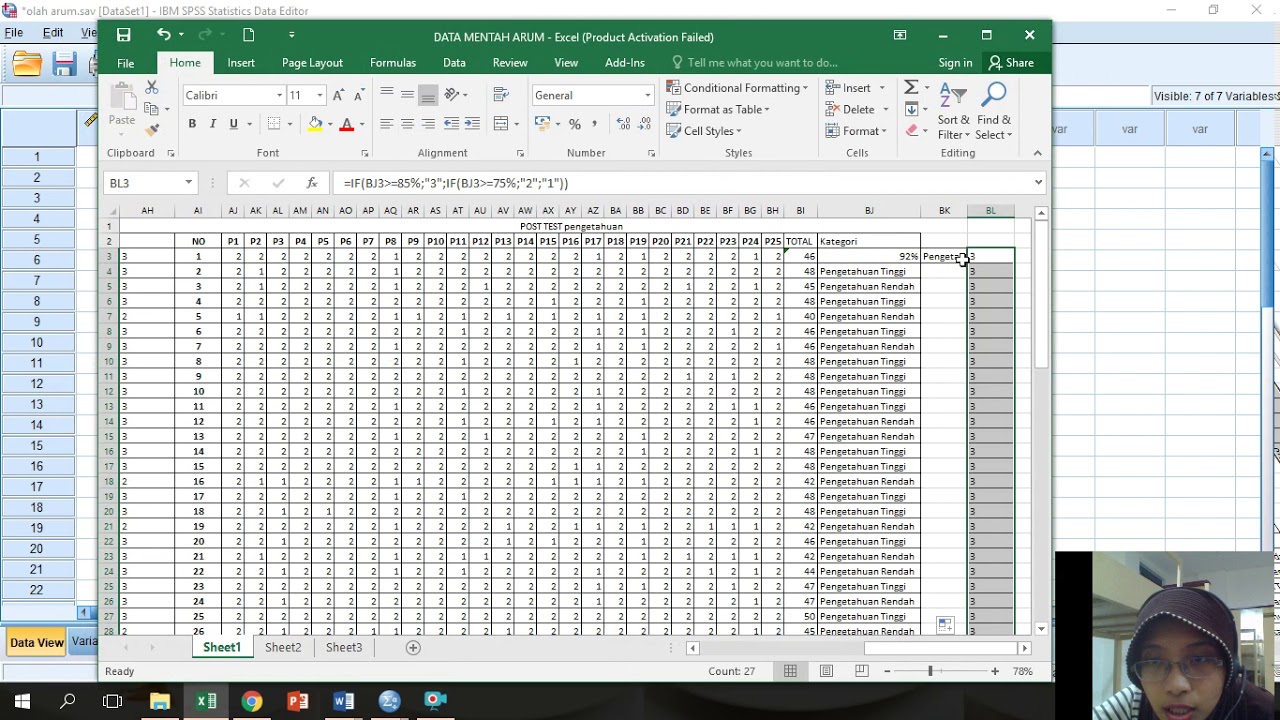Open the Find & Select dropdown
The width and height of the screenshot is (1280, 720).
pyautogui.click(x=994, y=112)
